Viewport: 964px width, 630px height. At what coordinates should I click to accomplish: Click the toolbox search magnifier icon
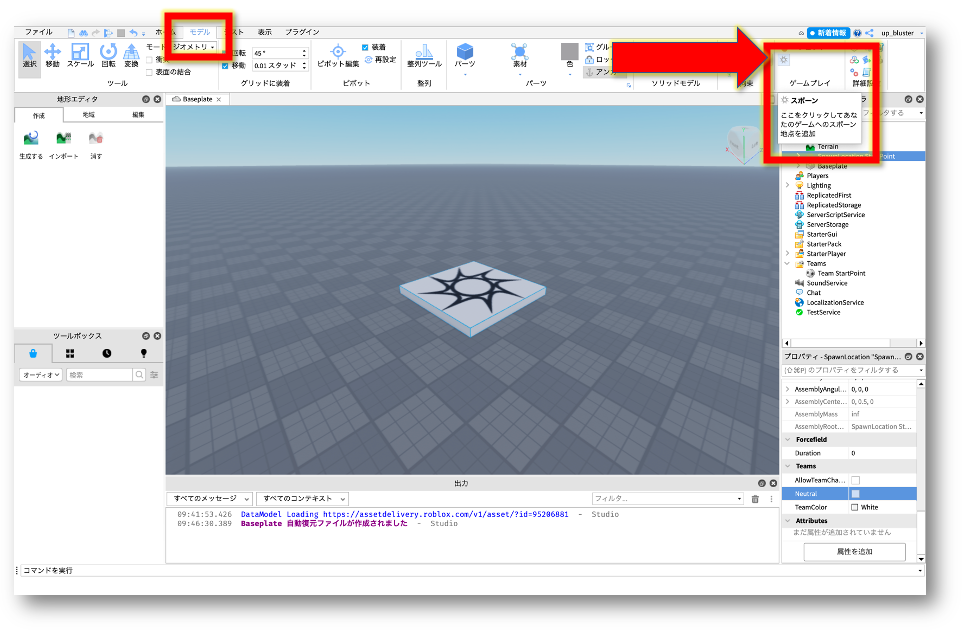click(x=140, y=374)
